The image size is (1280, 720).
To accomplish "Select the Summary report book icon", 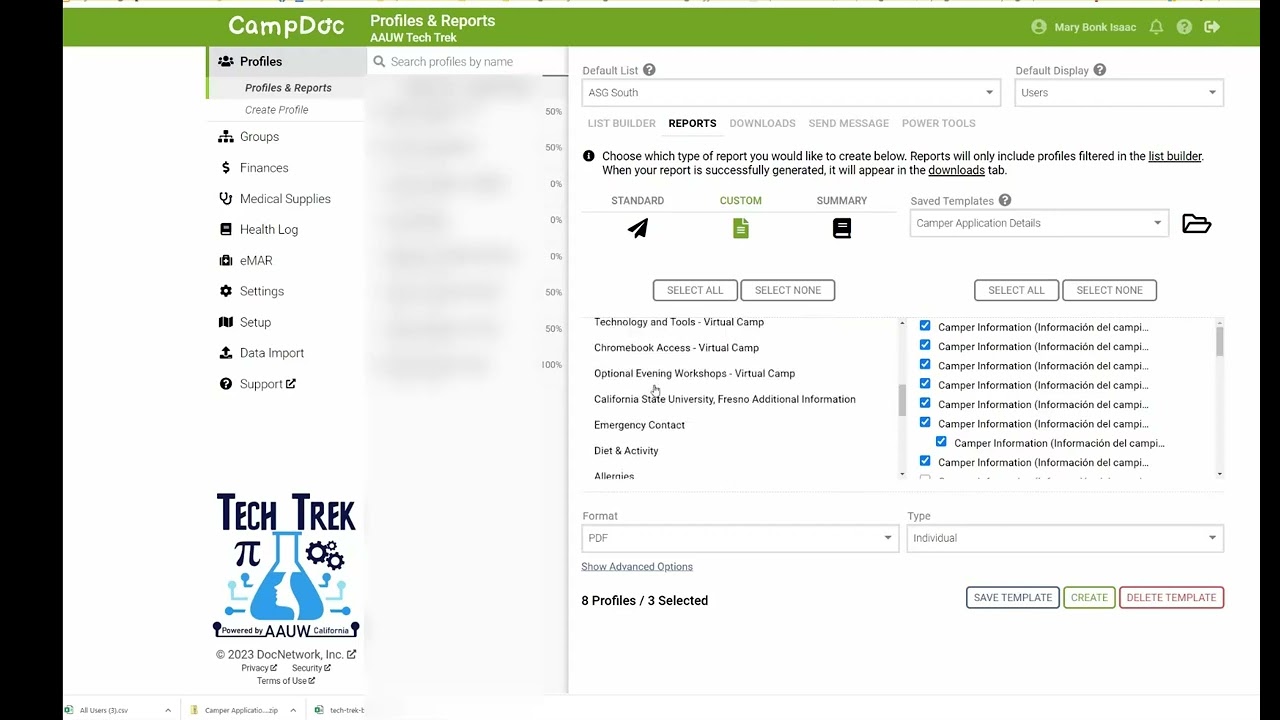I will pyautogui.click(x=842, y=229).
